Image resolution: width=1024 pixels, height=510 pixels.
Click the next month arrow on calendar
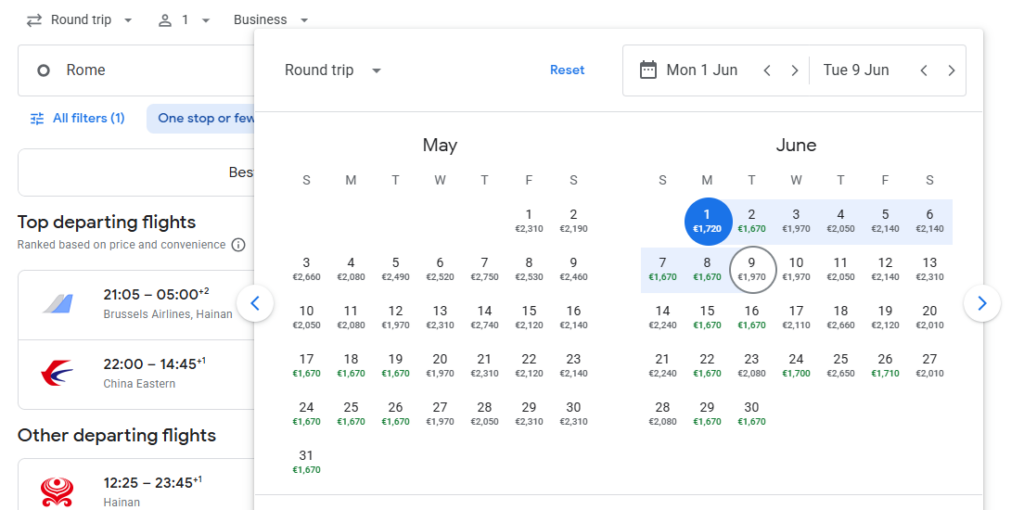click(982, 302)
